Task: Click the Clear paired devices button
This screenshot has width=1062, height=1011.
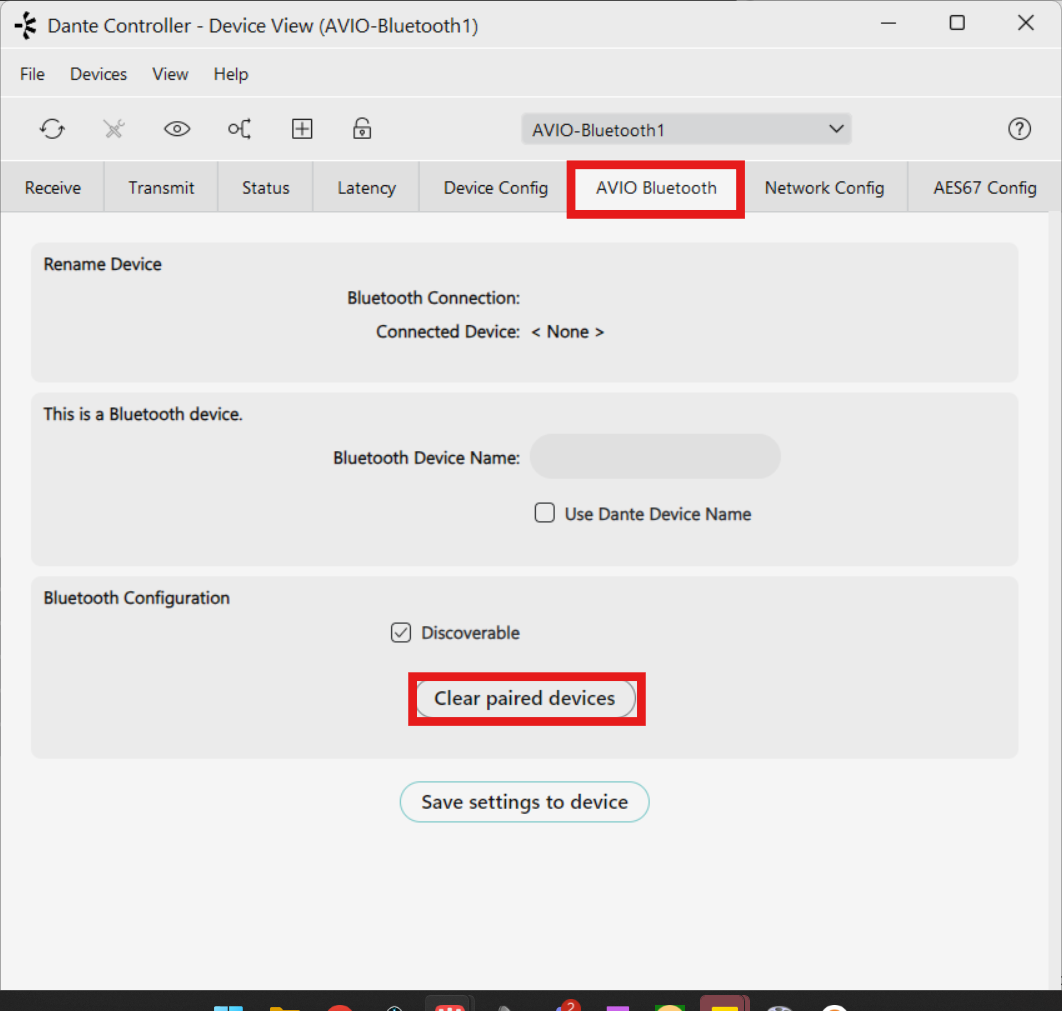Action: click(526, 698)
